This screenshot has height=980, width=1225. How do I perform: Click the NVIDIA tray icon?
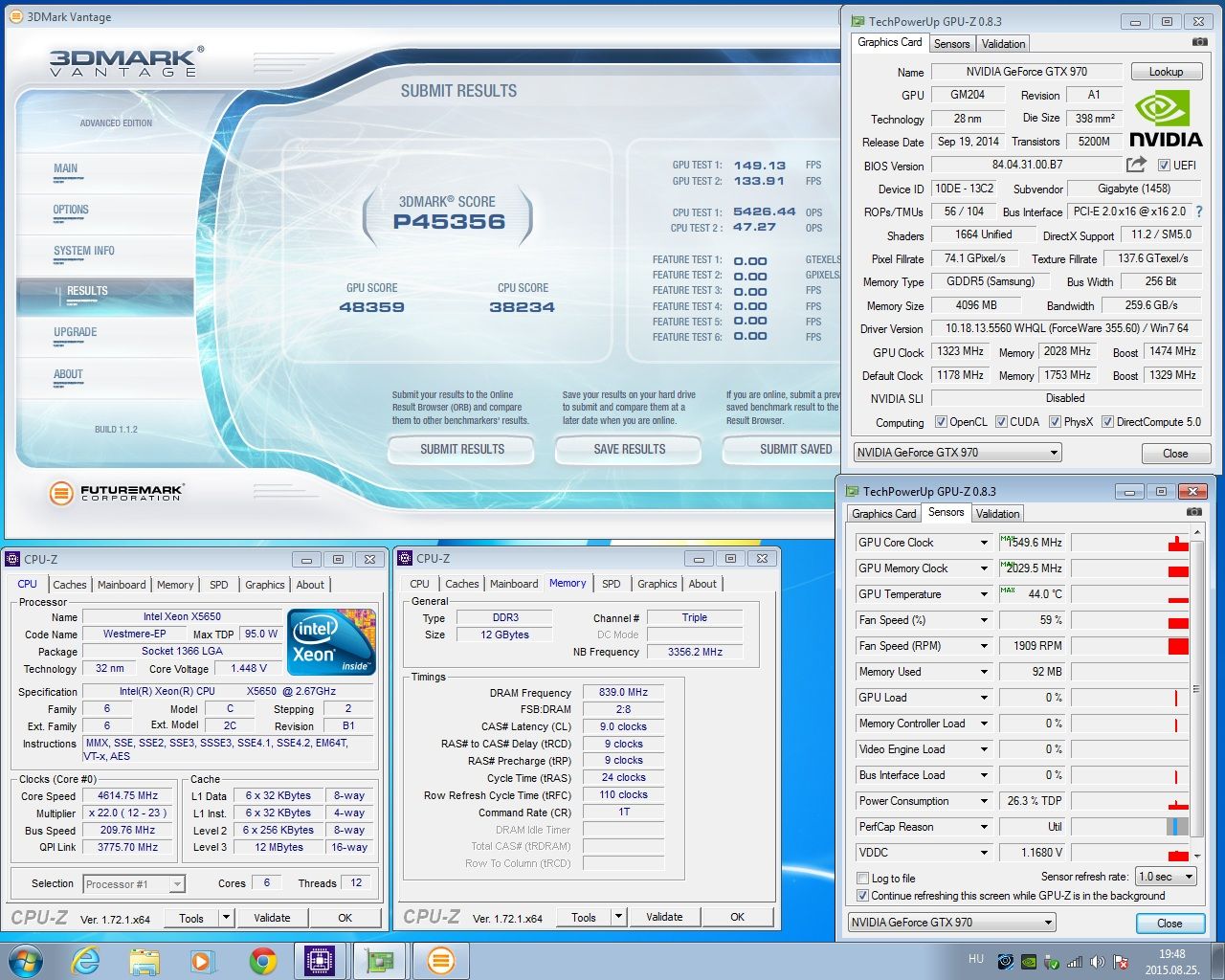click(1029, 962)
